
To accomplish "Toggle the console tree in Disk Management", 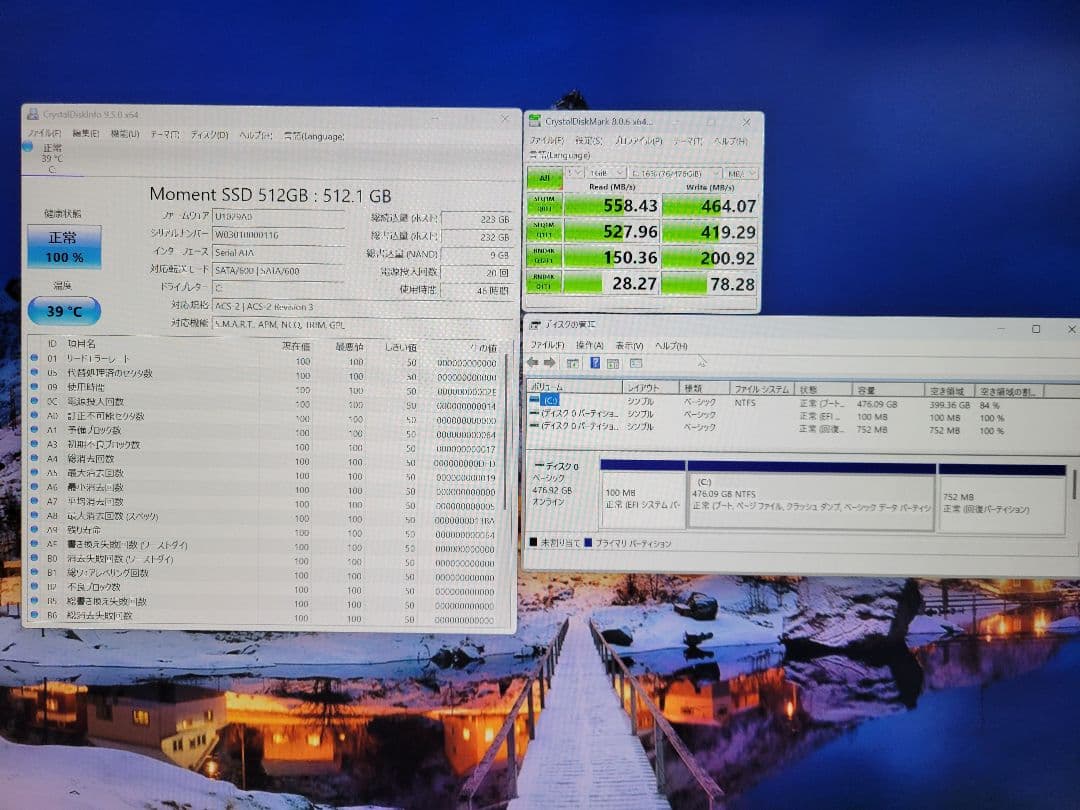I will pos(572,362).
